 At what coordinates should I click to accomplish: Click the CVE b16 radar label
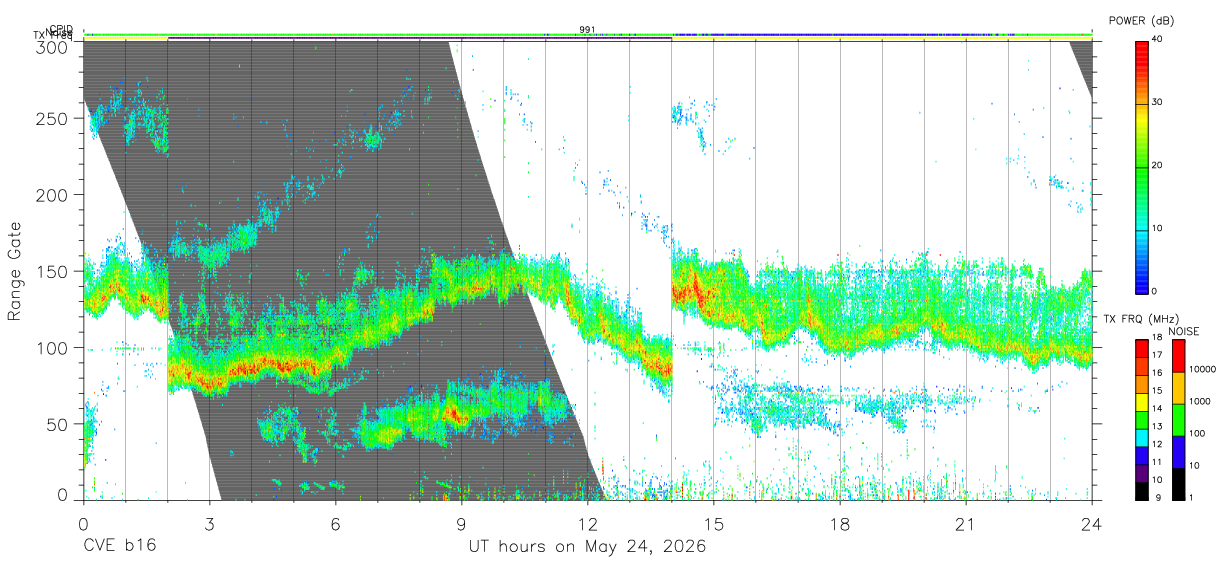(x=119, y=547)
